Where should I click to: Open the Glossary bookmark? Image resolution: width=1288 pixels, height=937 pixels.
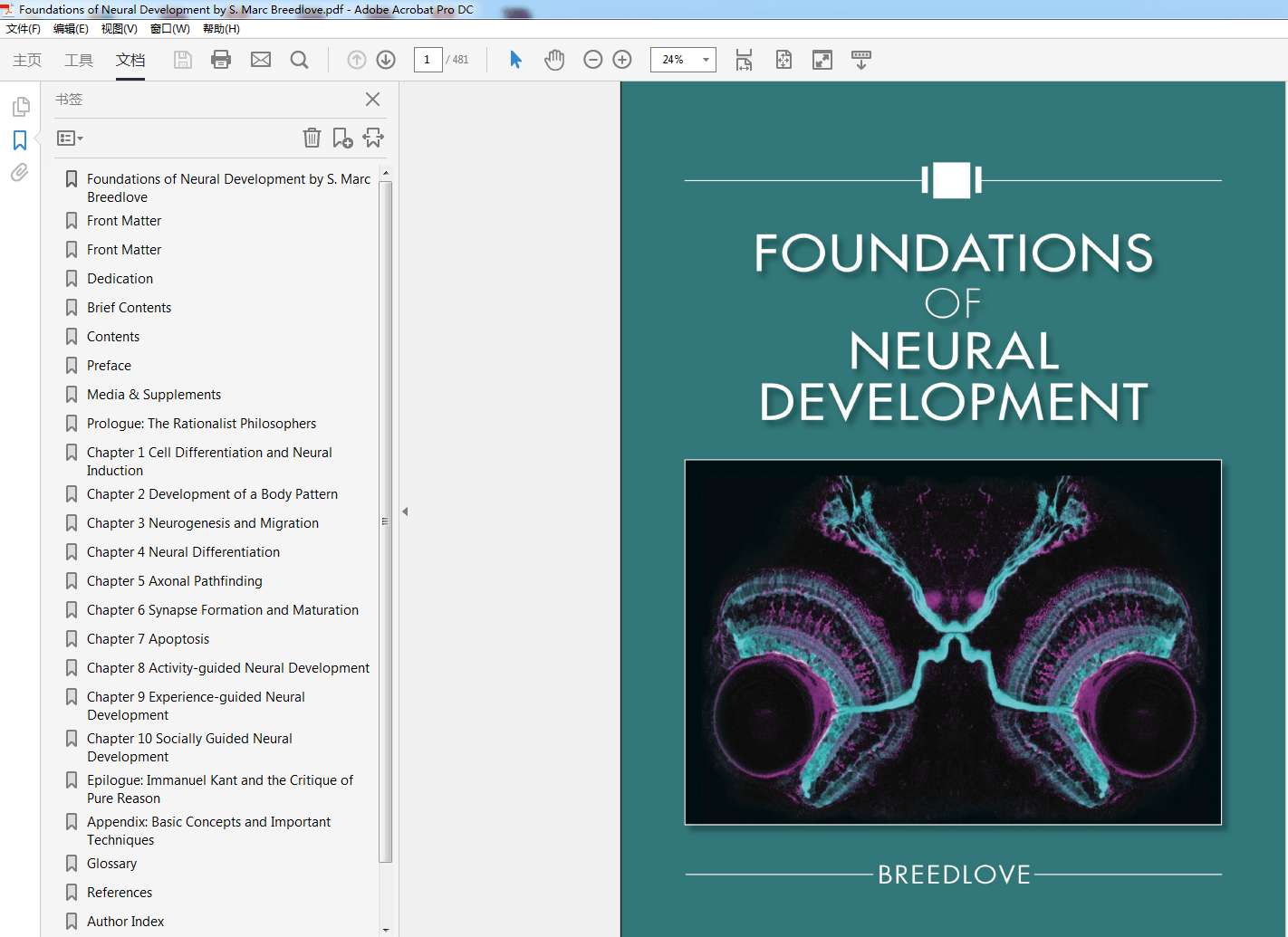click(x=111, y=863)
